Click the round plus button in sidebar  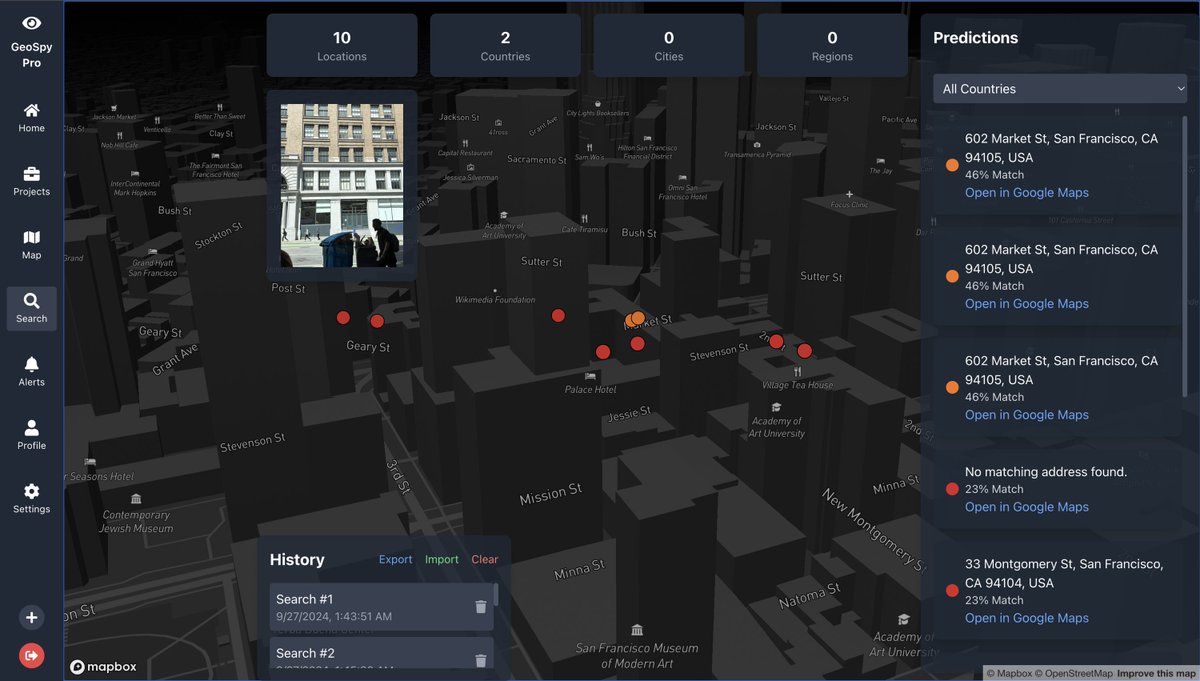point(32,617)
